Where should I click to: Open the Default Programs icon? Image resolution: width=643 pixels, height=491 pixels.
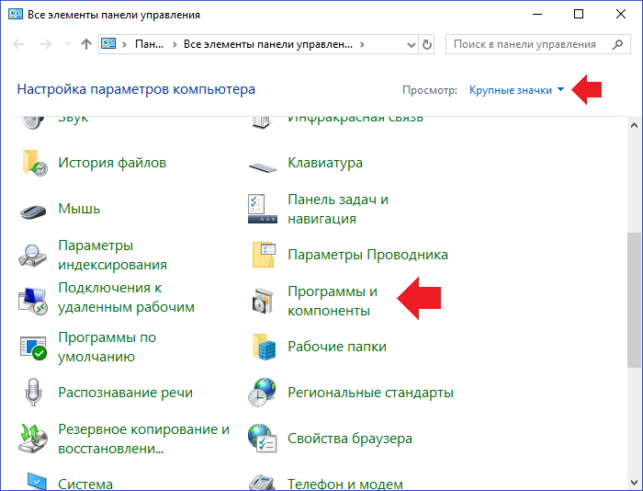click(33, 347)
